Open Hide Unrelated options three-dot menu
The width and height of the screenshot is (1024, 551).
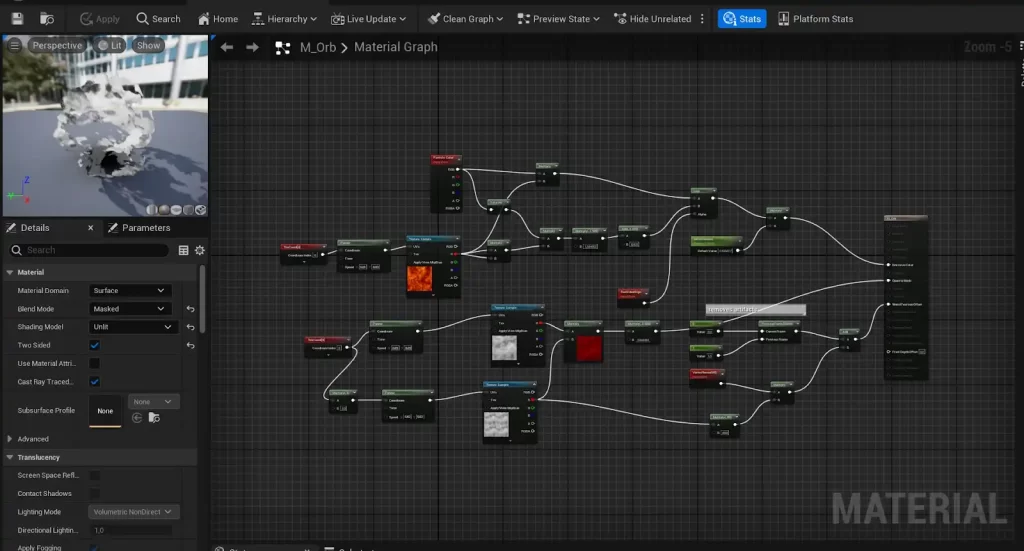coord(701,18)
